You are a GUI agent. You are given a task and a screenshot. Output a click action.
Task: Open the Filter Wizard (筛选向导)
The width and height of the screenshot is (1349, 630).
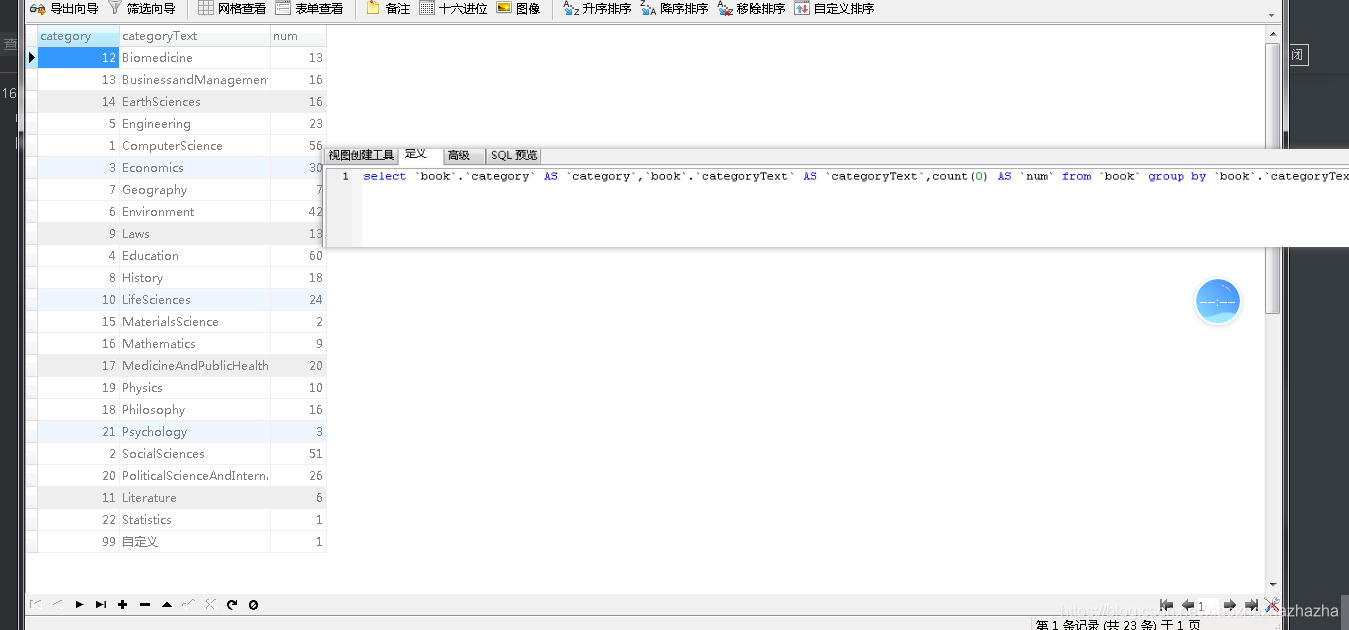(x=141, y=9)
